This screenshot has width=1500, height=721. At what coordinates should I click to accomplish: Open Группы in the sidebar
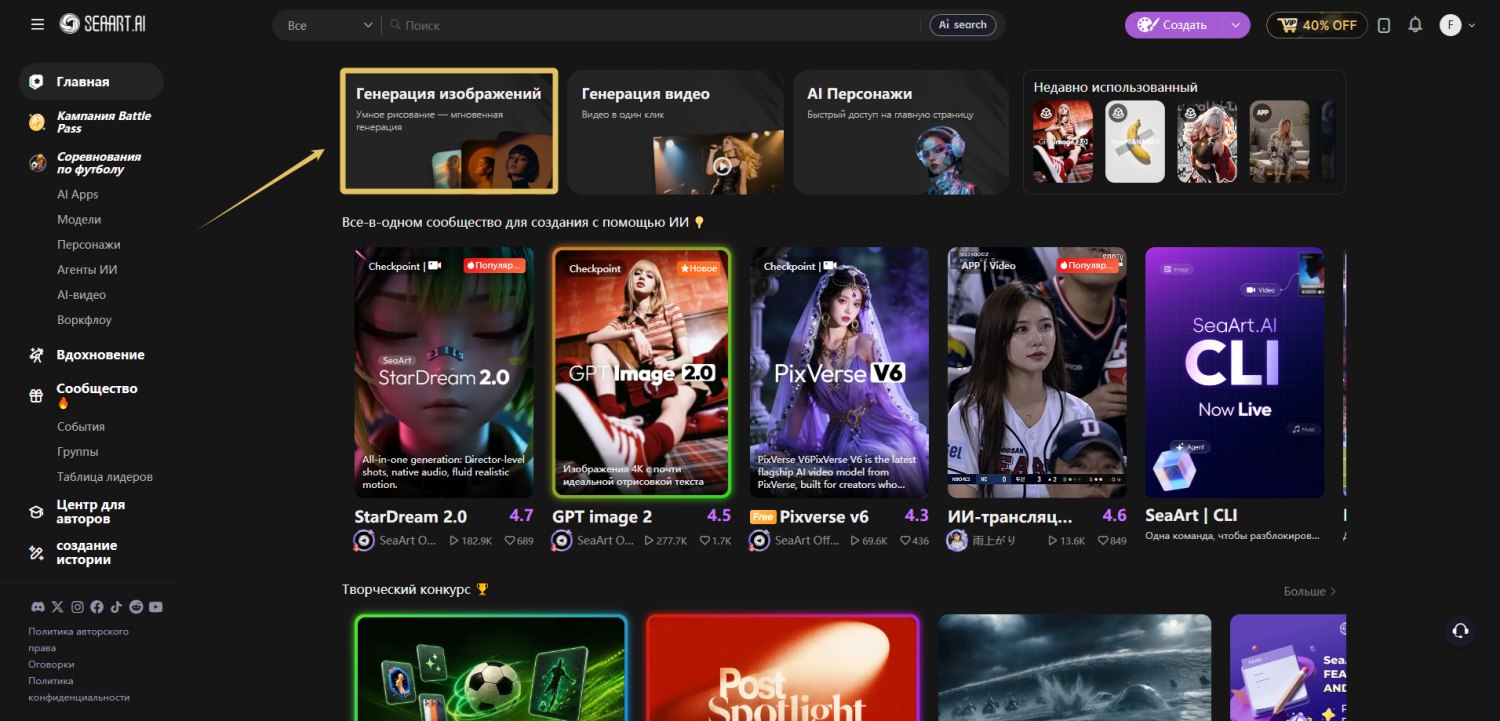pyautogui.click(x=78, y=451)
